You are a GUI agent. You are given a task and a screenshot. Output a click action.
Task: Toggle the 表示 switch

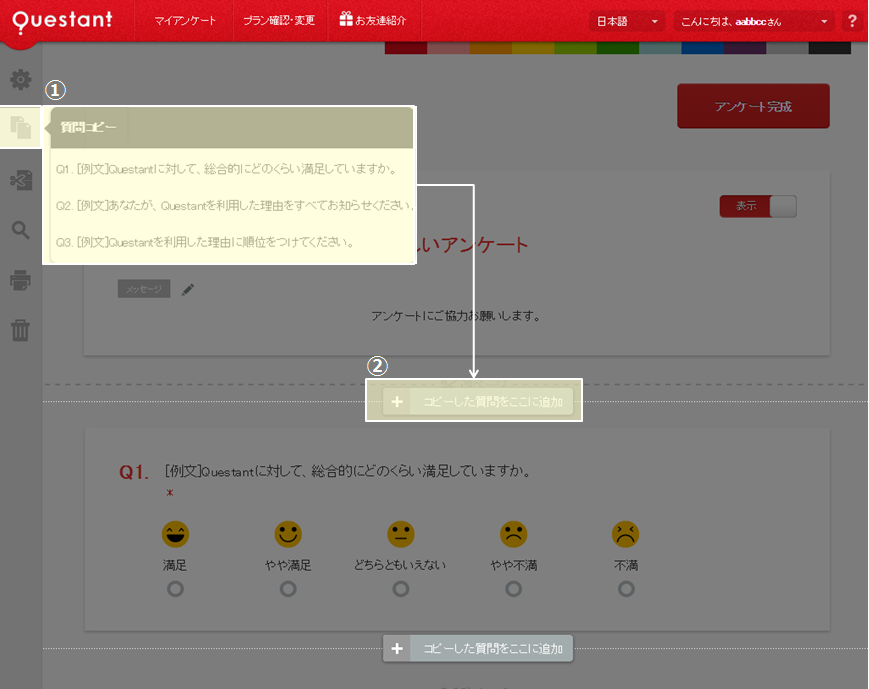click(x=758, y=206)
